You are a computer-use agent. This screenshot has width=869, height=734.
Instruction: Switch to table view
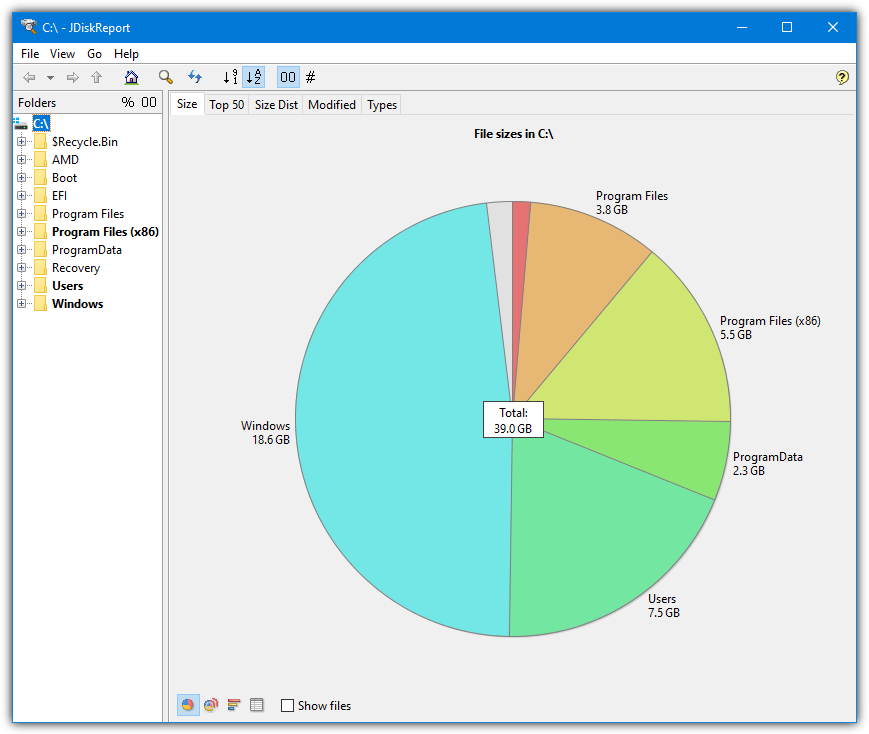pyautogui.click(x=257, y=705)
